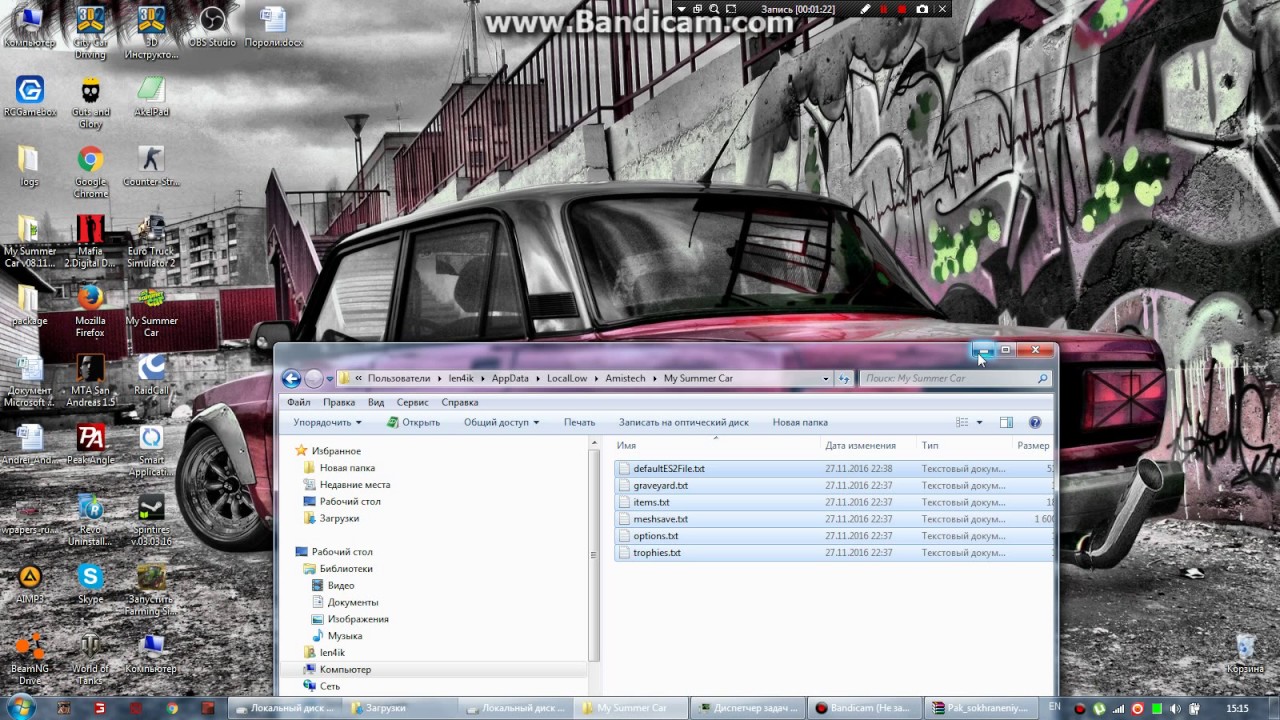Screen dimensions: 1280x720
Task: Open the Правка menu
Action: (x=339, y=402)
